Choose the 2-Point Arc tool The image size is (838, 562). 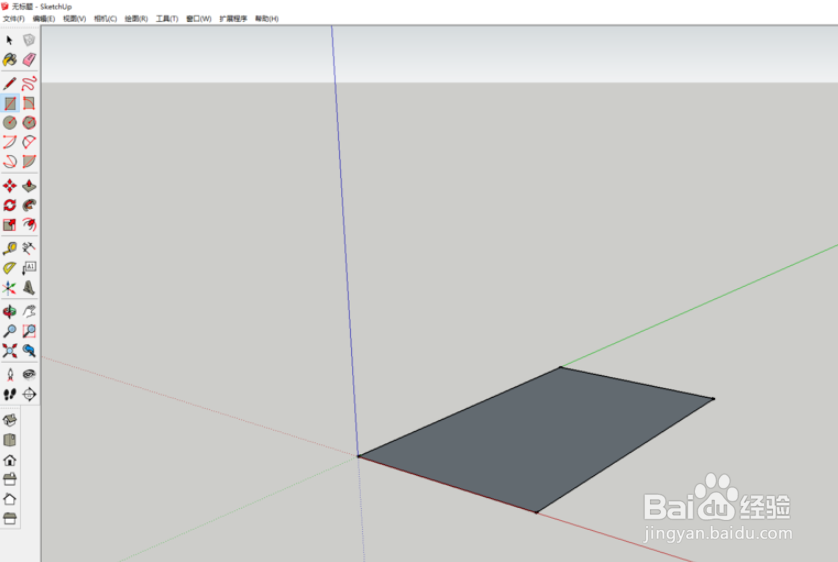(x=29, y=142)
